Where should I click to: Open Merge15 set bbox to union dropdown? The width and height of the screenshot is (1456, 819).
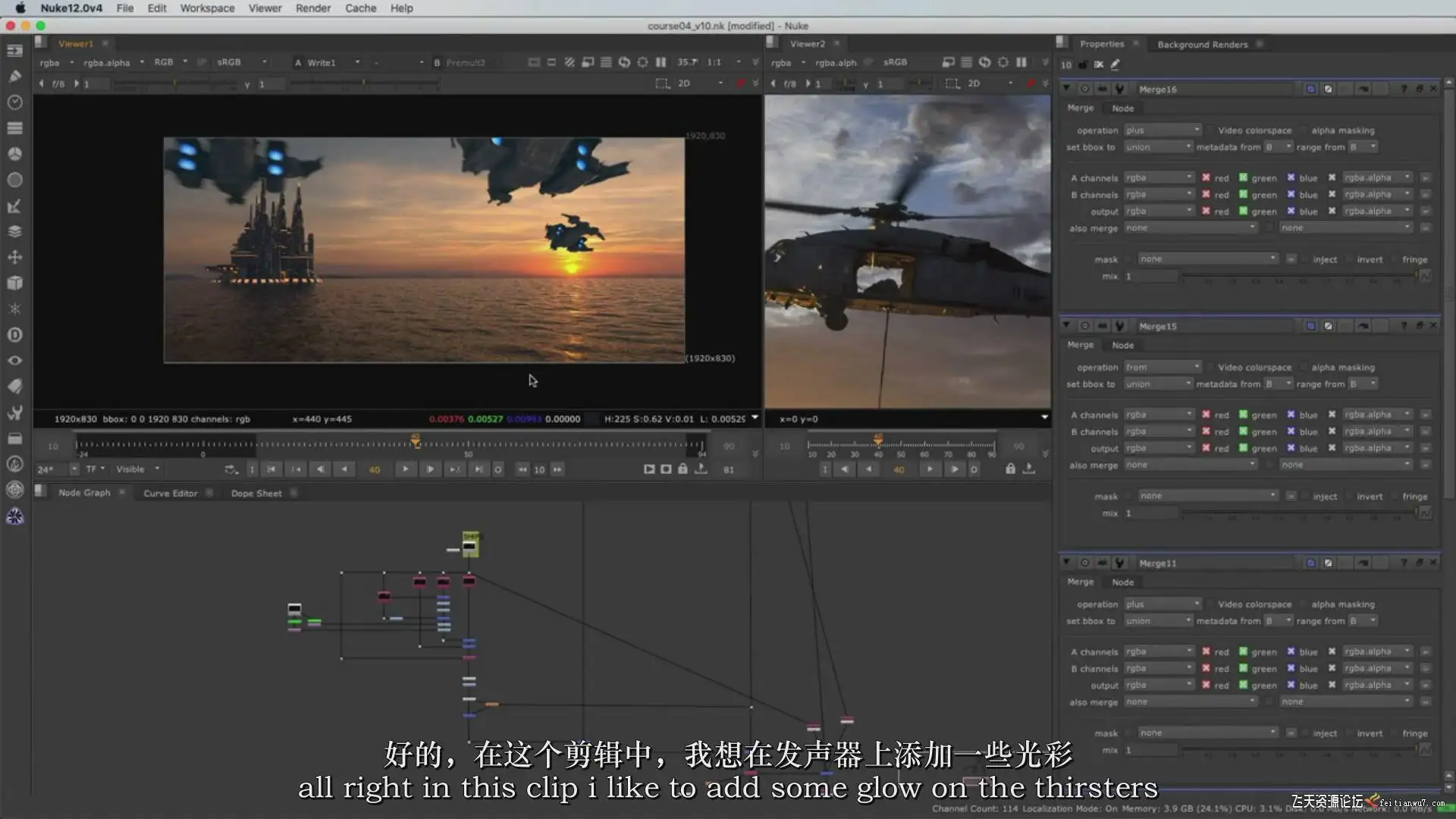click(1158, 384)
